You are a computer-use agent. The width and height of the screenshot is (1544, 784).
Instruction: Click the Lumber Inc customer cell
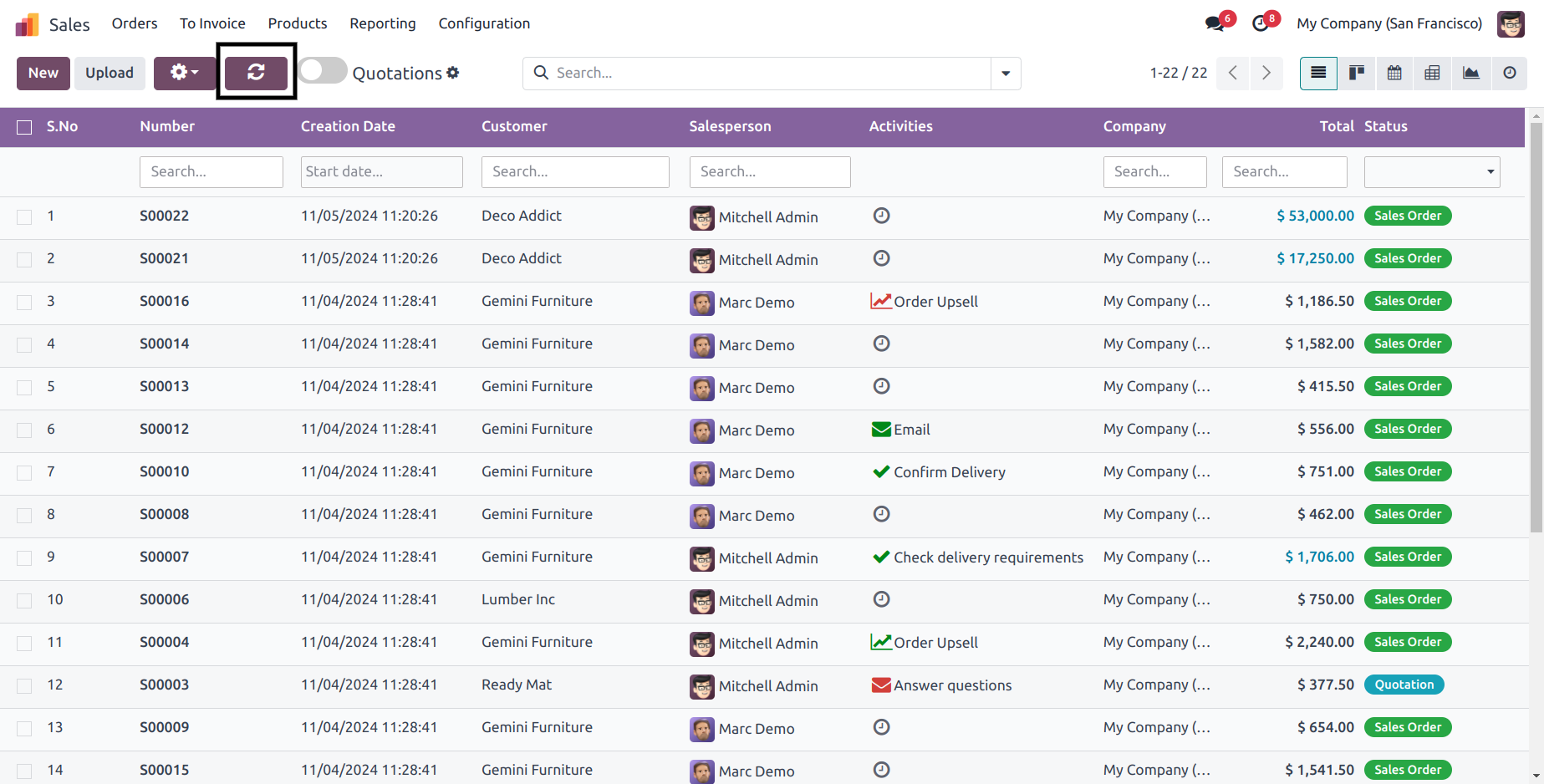pyautogui.click(x=518, y=599)
